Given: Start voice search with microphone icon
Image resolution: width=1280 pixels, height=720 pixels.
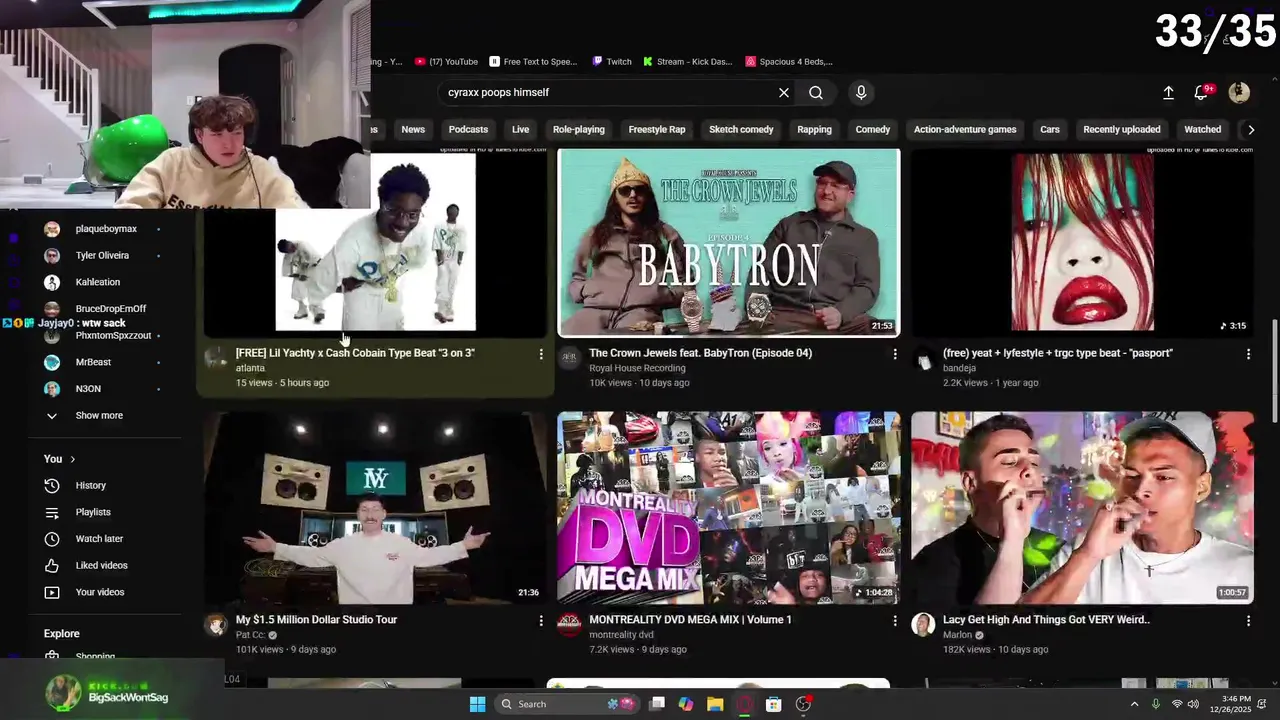Looking at the screenshot, I should (861, 92).
